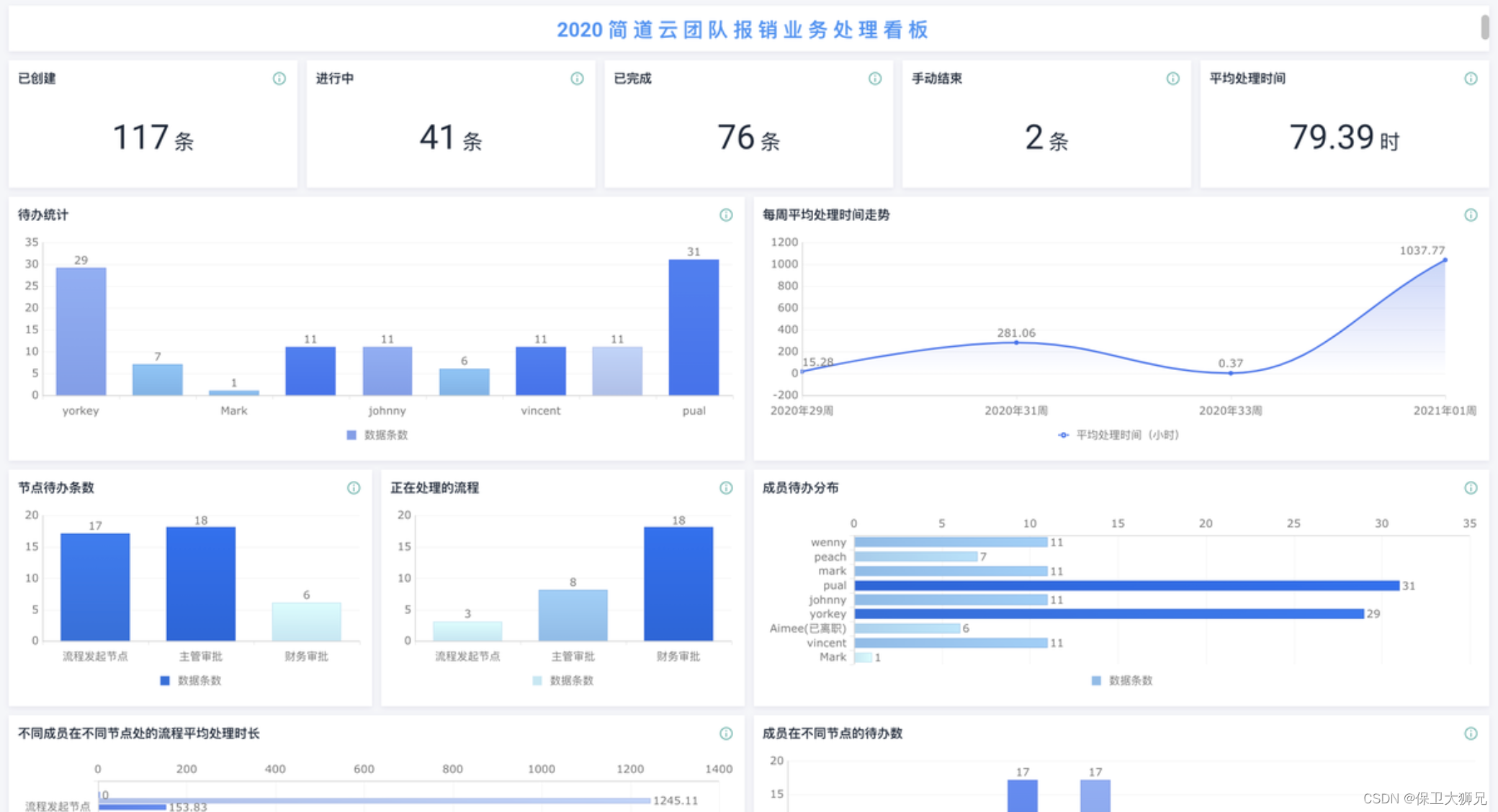Toggle 平均处理时间（小时）legend in trend chart
The image size is (1498, 812).
coord(1118,435)
